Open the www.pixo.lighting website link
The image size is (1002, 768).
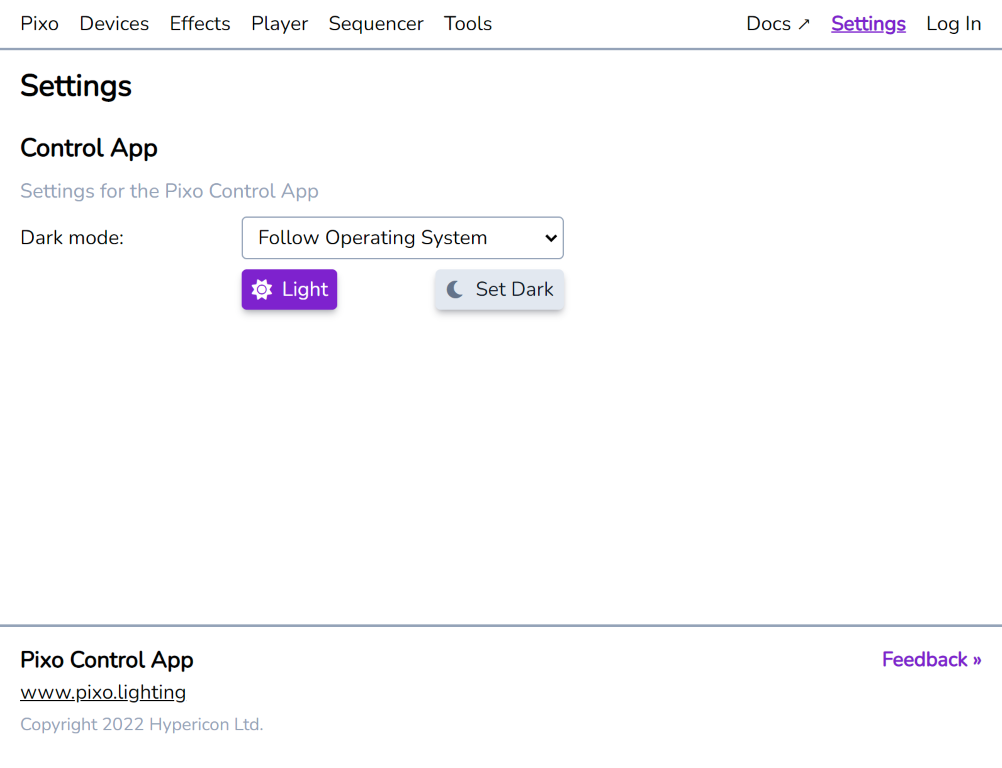(x=103, y=691)
